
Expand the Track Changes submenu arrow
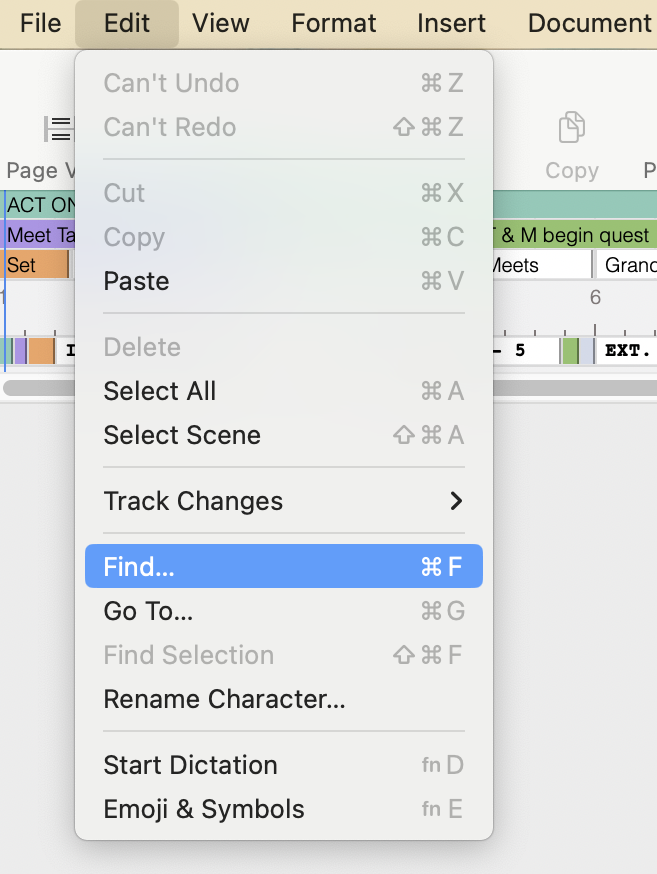click(456, 501)
